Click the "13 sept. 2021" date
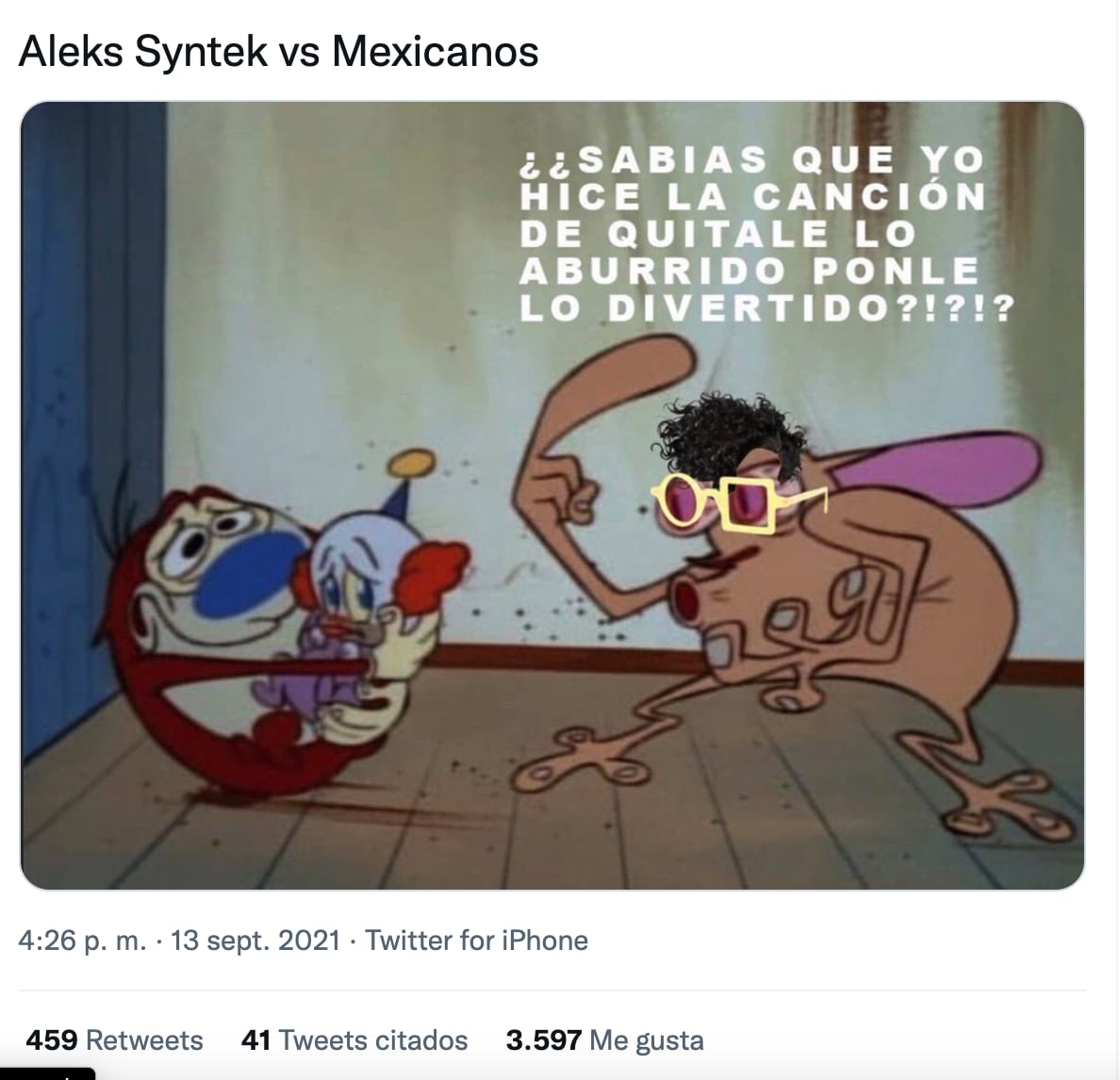The height and width of the screenshot is (1080, 1120). 255,941
